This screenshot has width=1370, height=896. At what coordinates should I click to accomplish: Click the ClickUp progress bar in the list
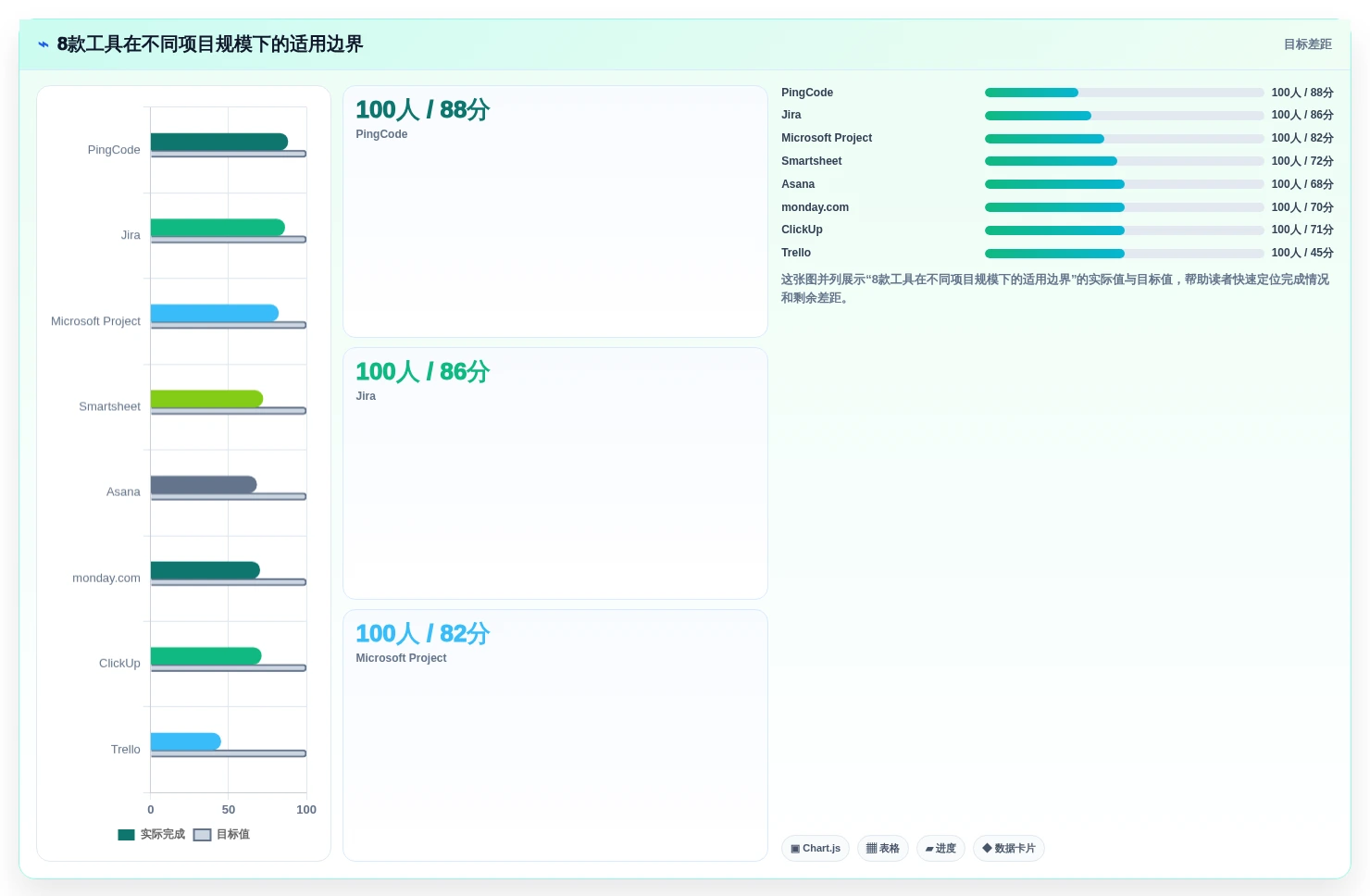pyautogui.click(x=1125, y=230)
